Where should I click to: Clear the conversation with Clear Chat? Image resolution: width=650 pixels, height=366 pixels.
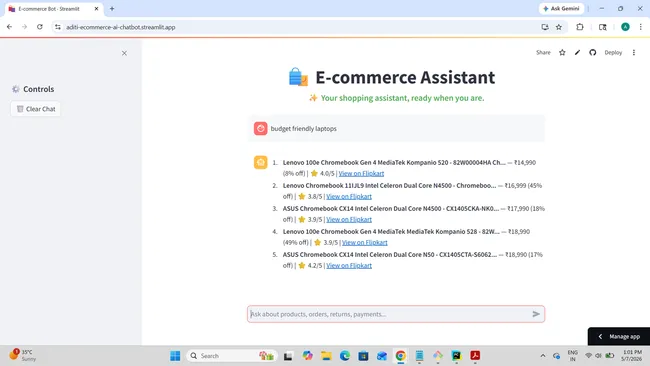coord(36,109)
